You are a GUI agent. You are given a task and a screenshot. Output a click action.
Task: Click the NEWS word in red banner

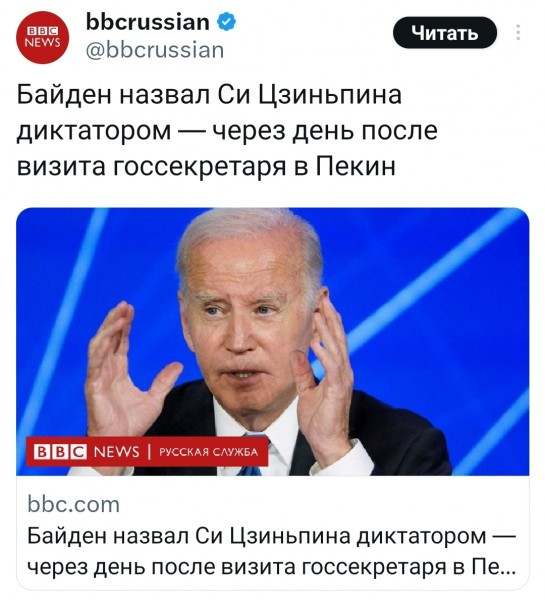[116, 452]
